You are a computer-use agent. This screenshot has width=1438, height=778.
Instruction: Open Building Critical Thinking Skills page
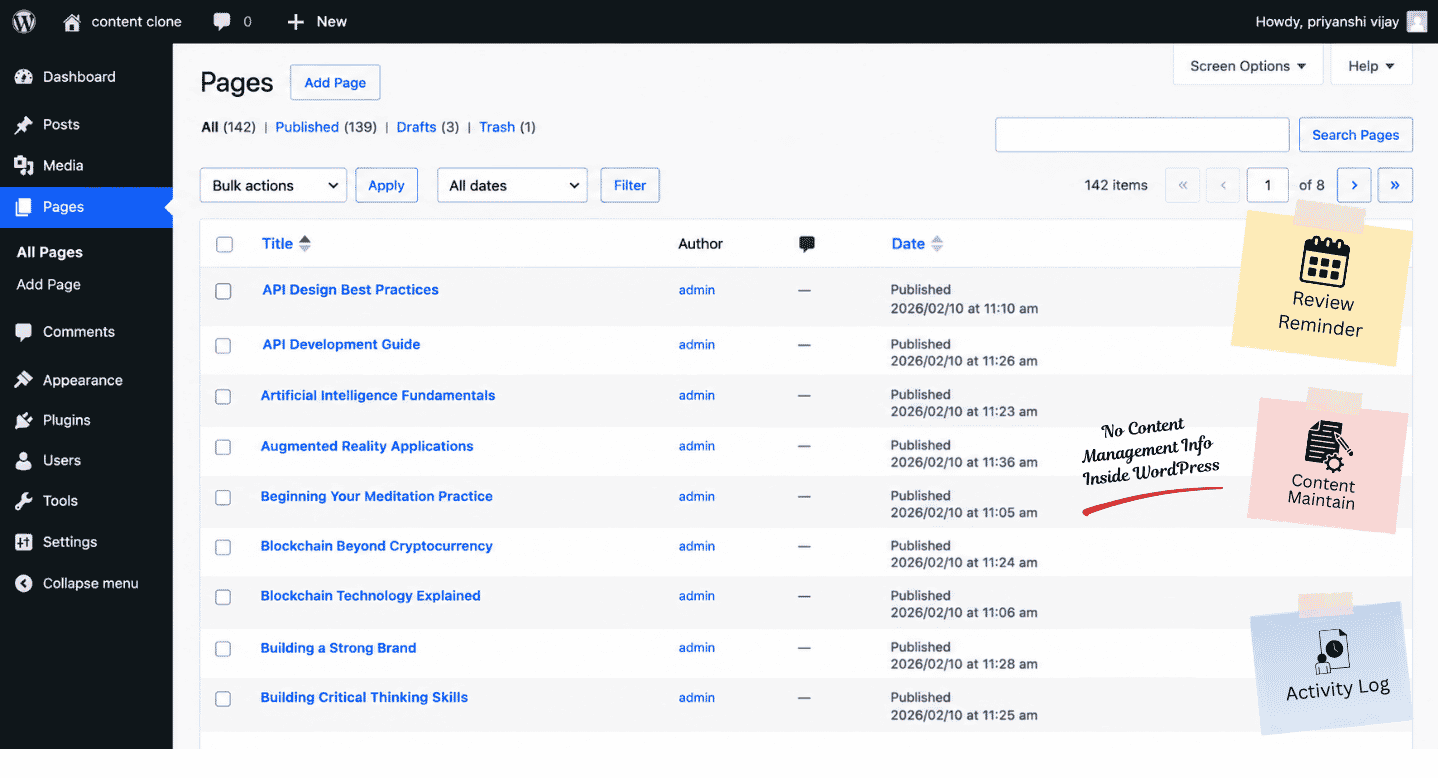coord(364,698)
